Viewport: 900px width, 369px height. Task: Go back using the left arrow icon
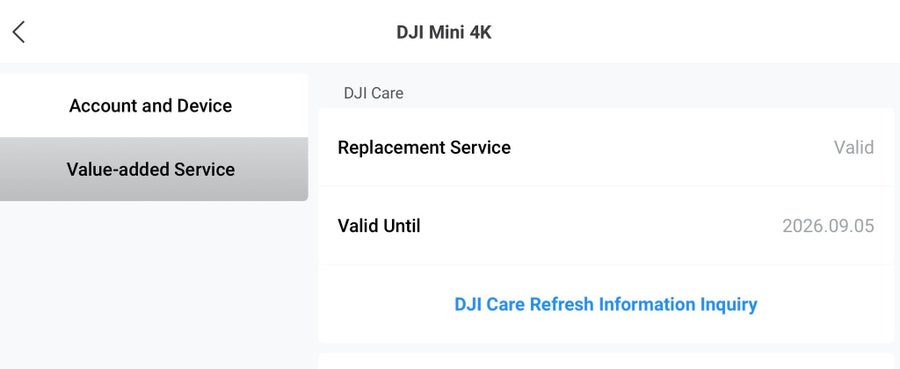(18, 32)
